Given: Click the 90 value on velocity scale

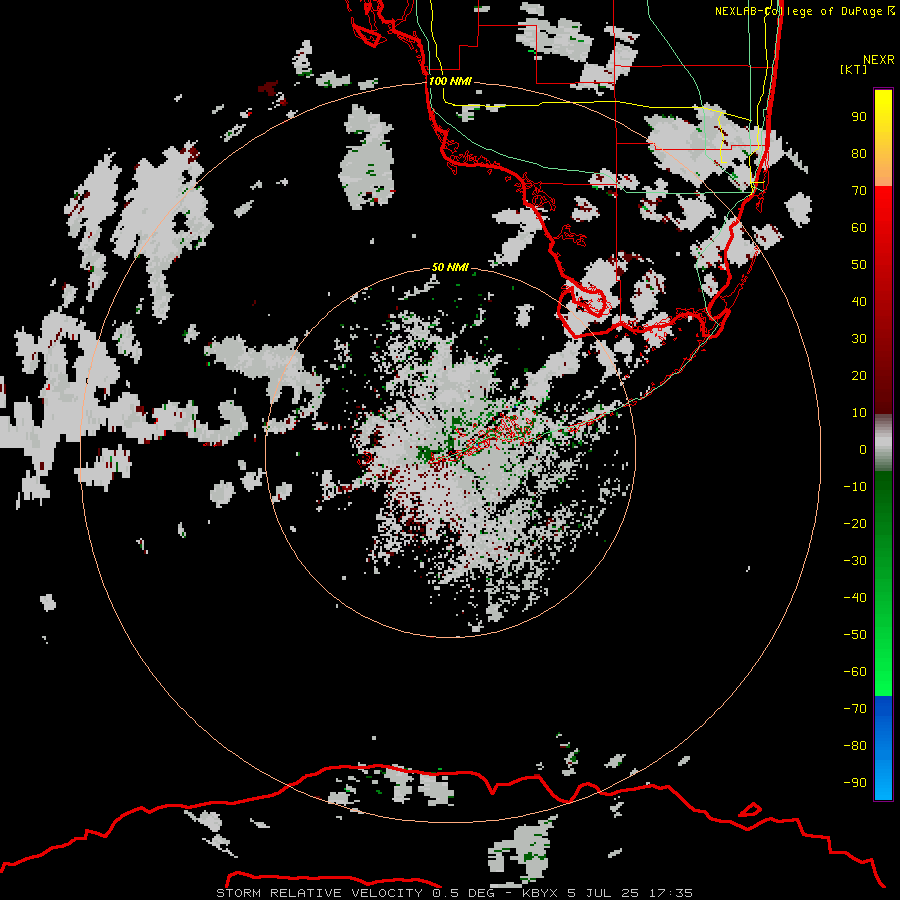Looking at the screenshot, I should pos(859,117).
